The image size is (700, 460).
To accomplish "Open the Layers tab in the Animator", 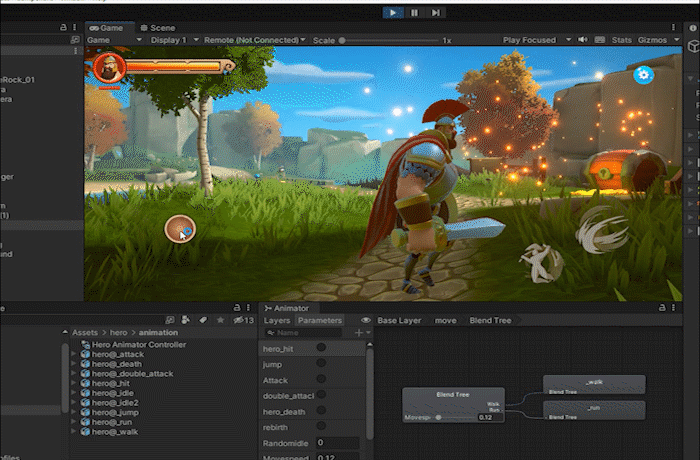I will click(x=276, y=320).
